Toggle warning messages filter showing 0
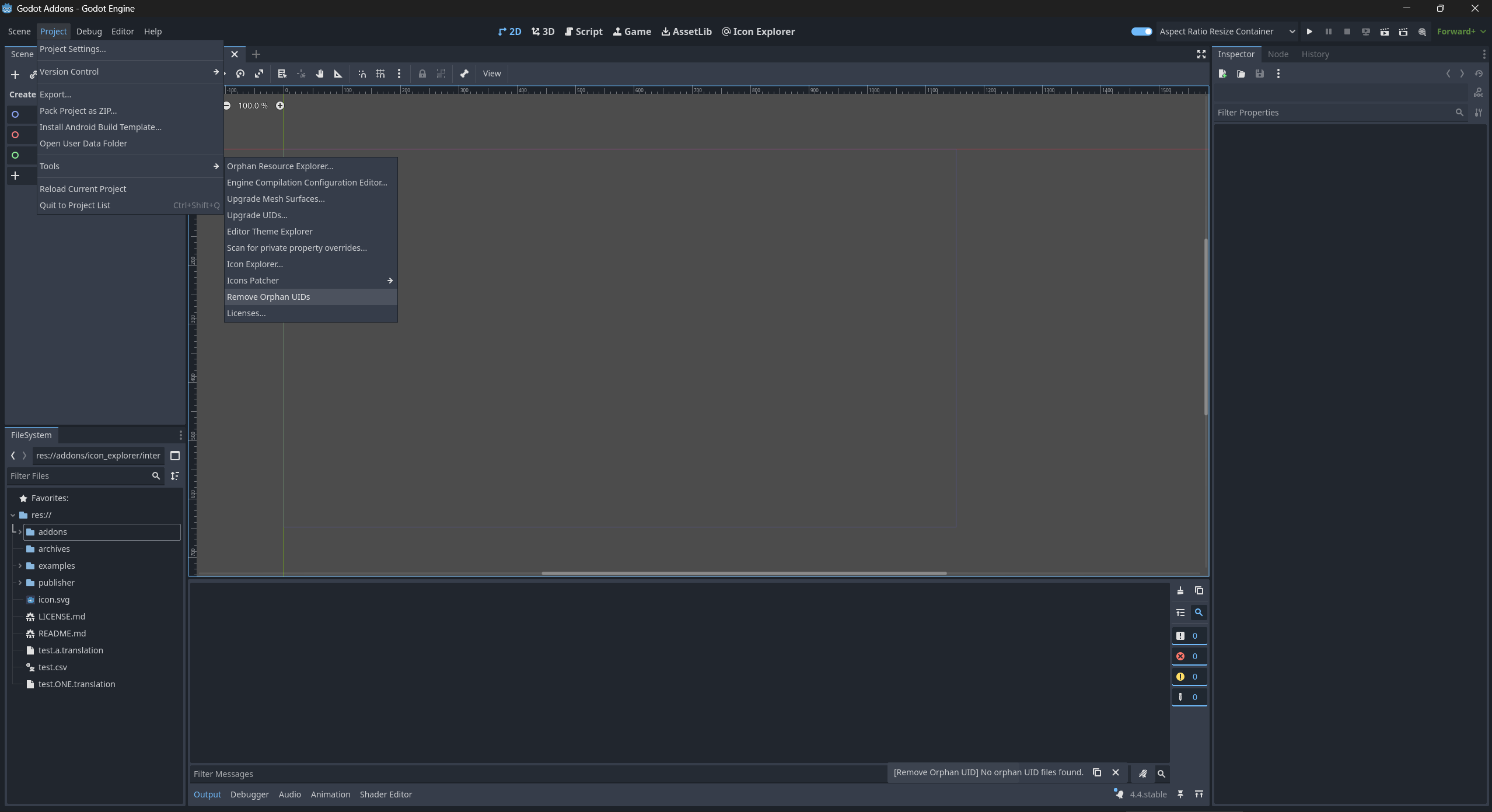This screenshot has height=812, width=1492. (1189, 677)
